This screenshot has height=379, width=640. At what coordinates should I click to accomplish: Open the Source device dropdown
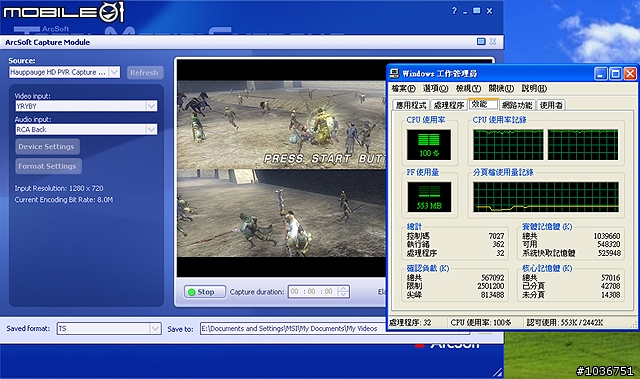115,72
